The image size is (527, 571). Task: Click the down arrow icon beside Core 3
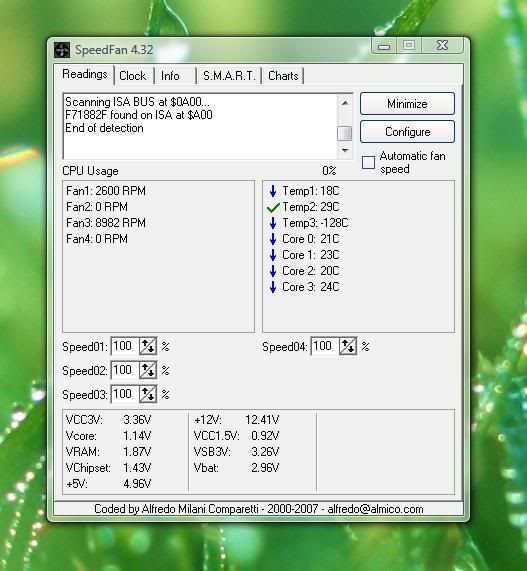[273, 287]
